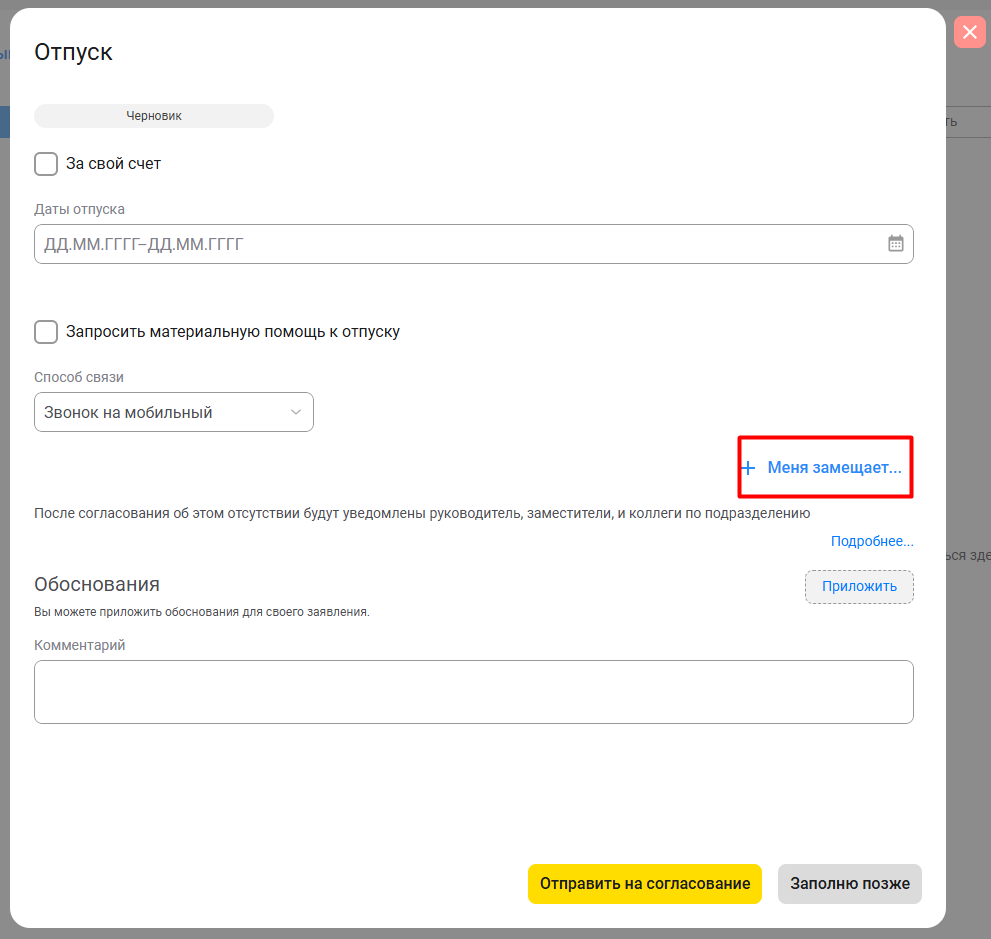Click the plus icon beside Меня замещает
The image size is (991, 939).
tap(748, 468)
